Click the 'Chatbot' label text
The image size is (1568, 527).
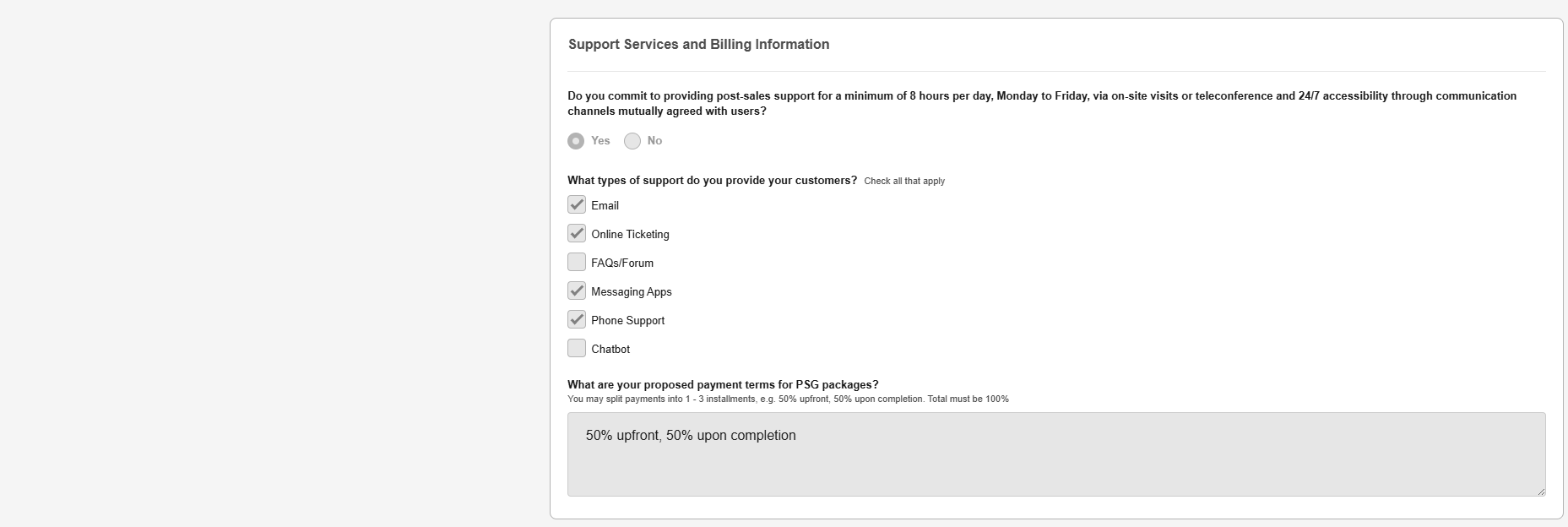[610, 350]
